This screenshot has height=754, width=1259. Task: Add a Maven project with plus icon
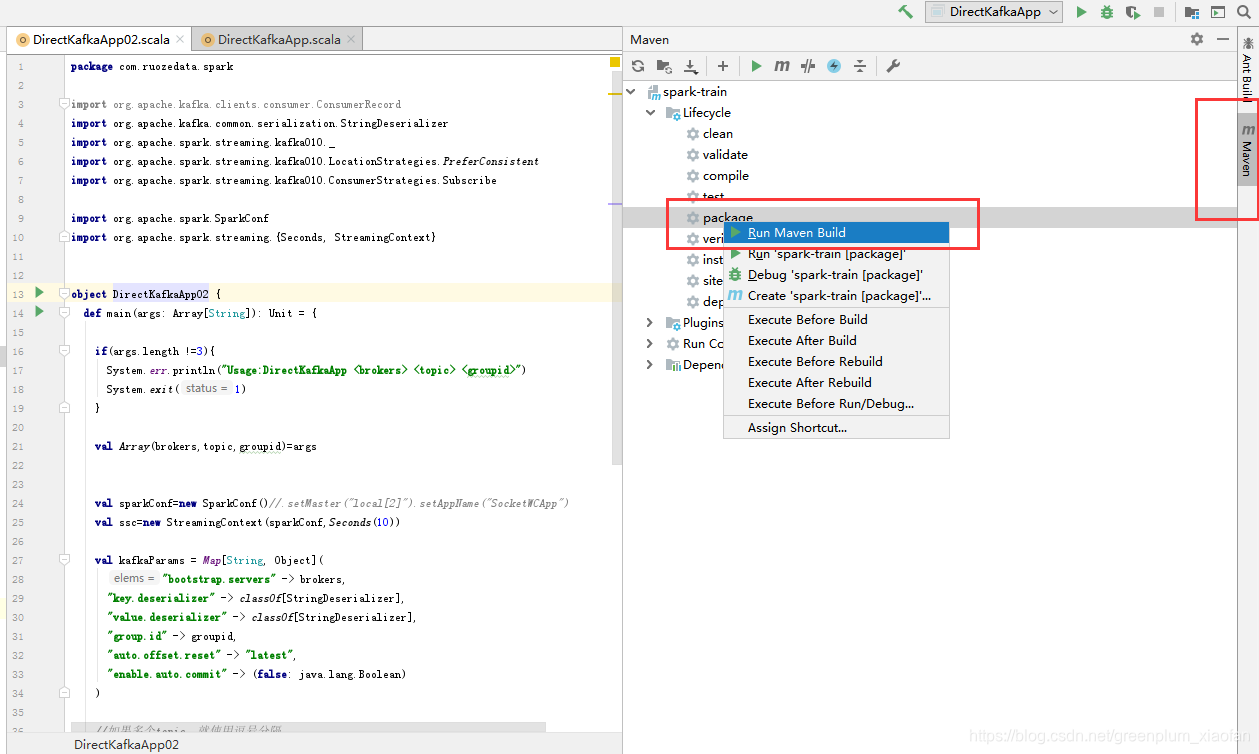(x=723, y=66)
